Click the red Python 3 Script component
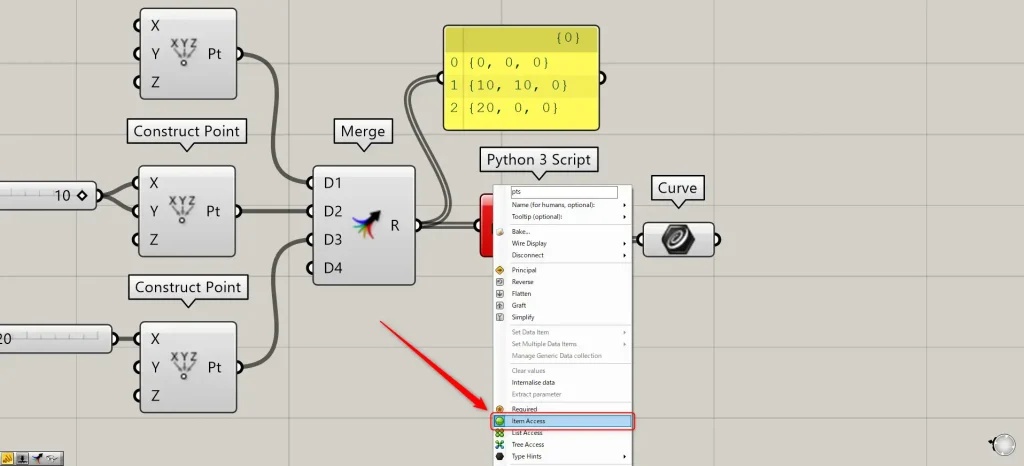This screenshot has height=466, width=1024. tap(487, 225)
